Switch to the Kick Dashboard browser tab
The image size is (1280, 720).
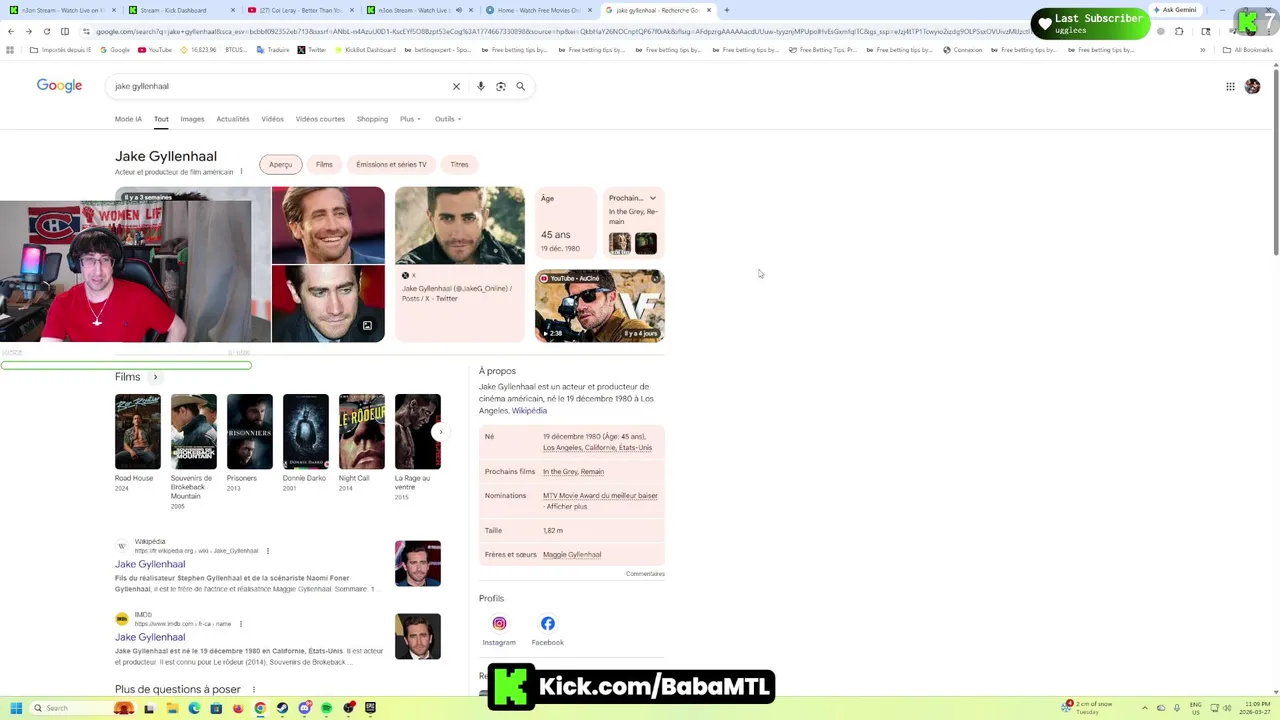[180, 10]
